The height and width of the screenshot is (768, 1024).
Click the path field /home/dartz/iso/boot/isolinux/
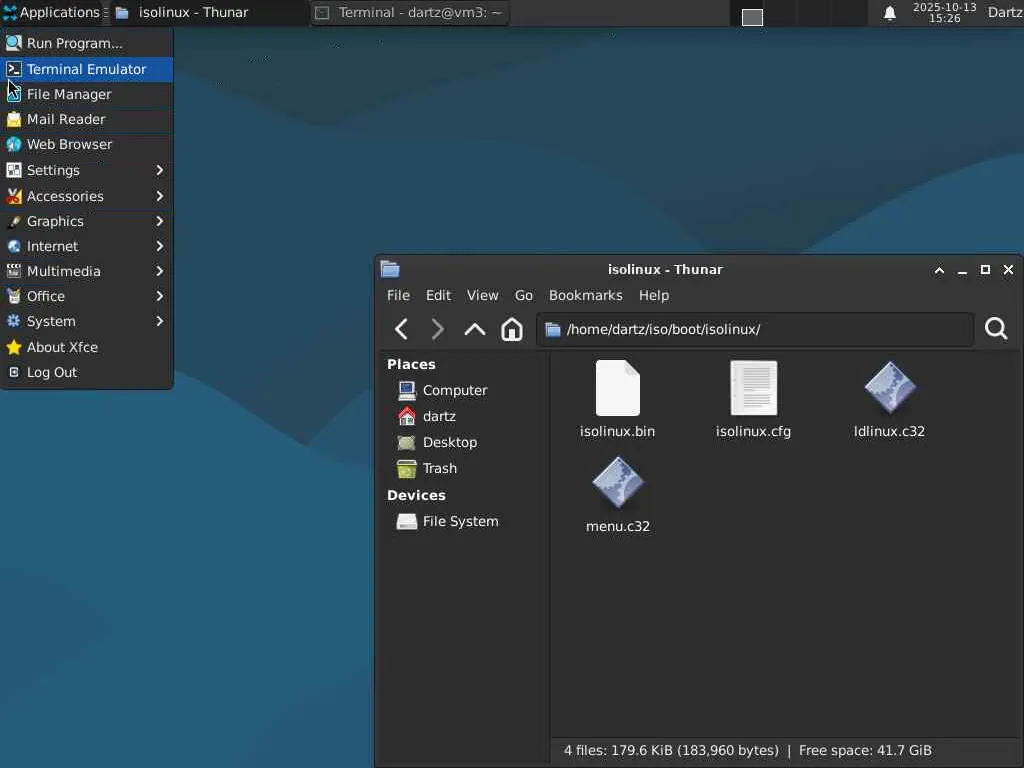tap(755, 329)
